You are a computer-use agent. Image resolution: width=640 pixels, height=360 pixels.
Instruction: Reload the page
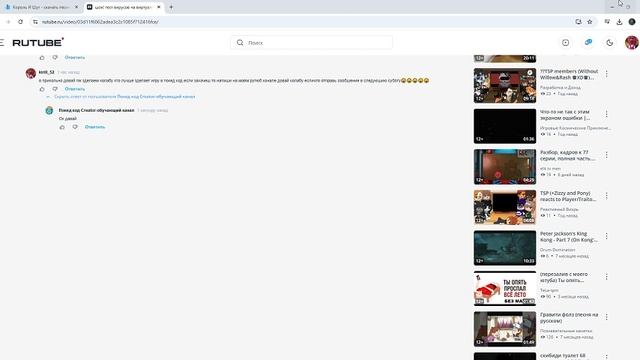tap(20, 22)
